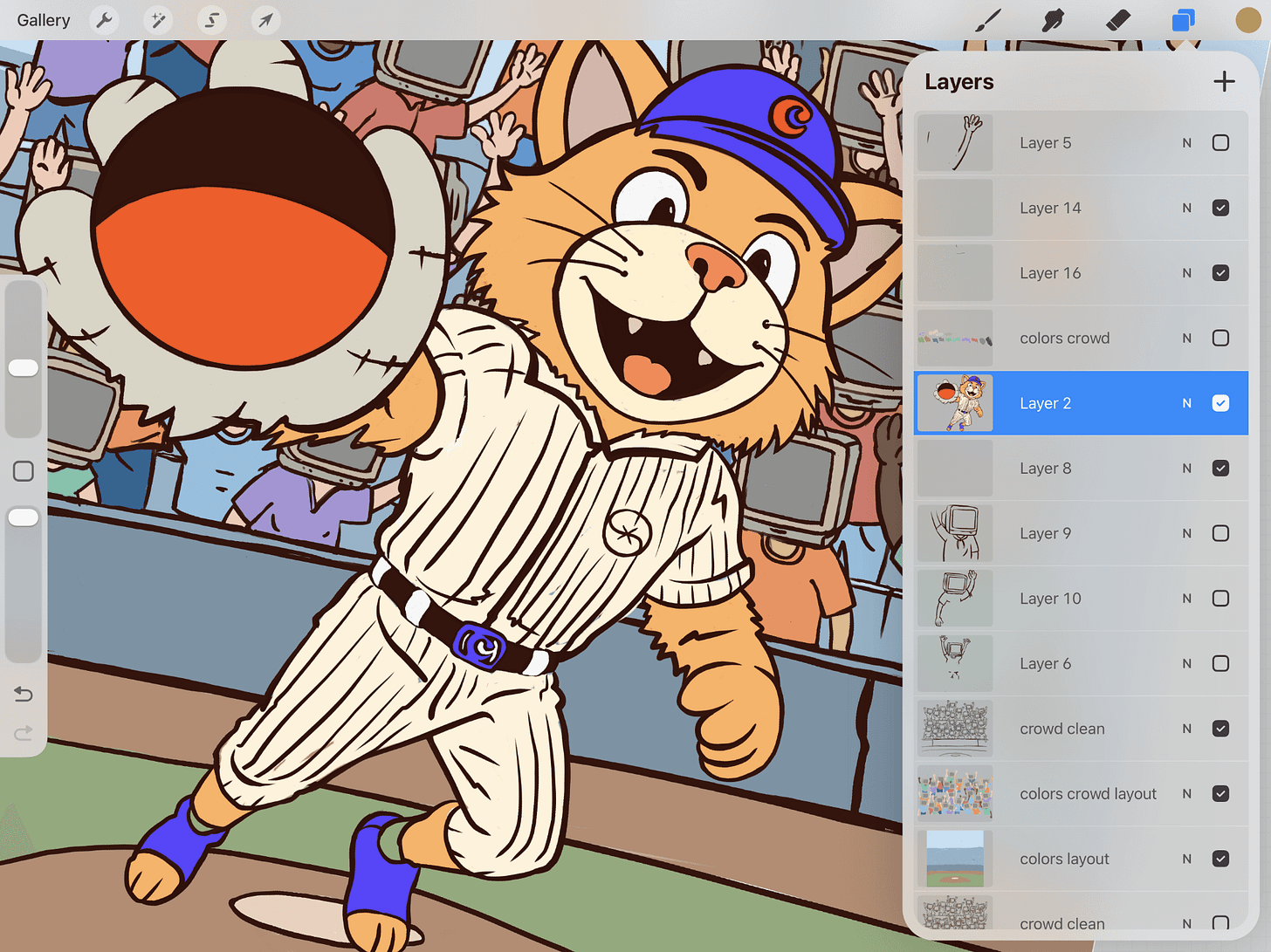Hide the checked crowd clean layer

[x=1220, y=729]
